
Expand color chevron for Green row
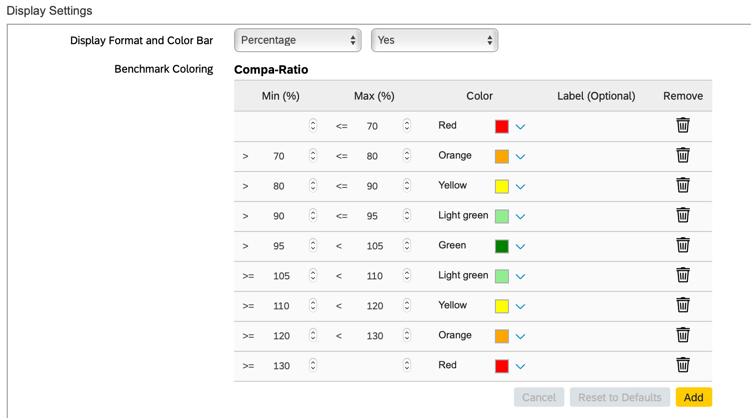coord(520,247)
